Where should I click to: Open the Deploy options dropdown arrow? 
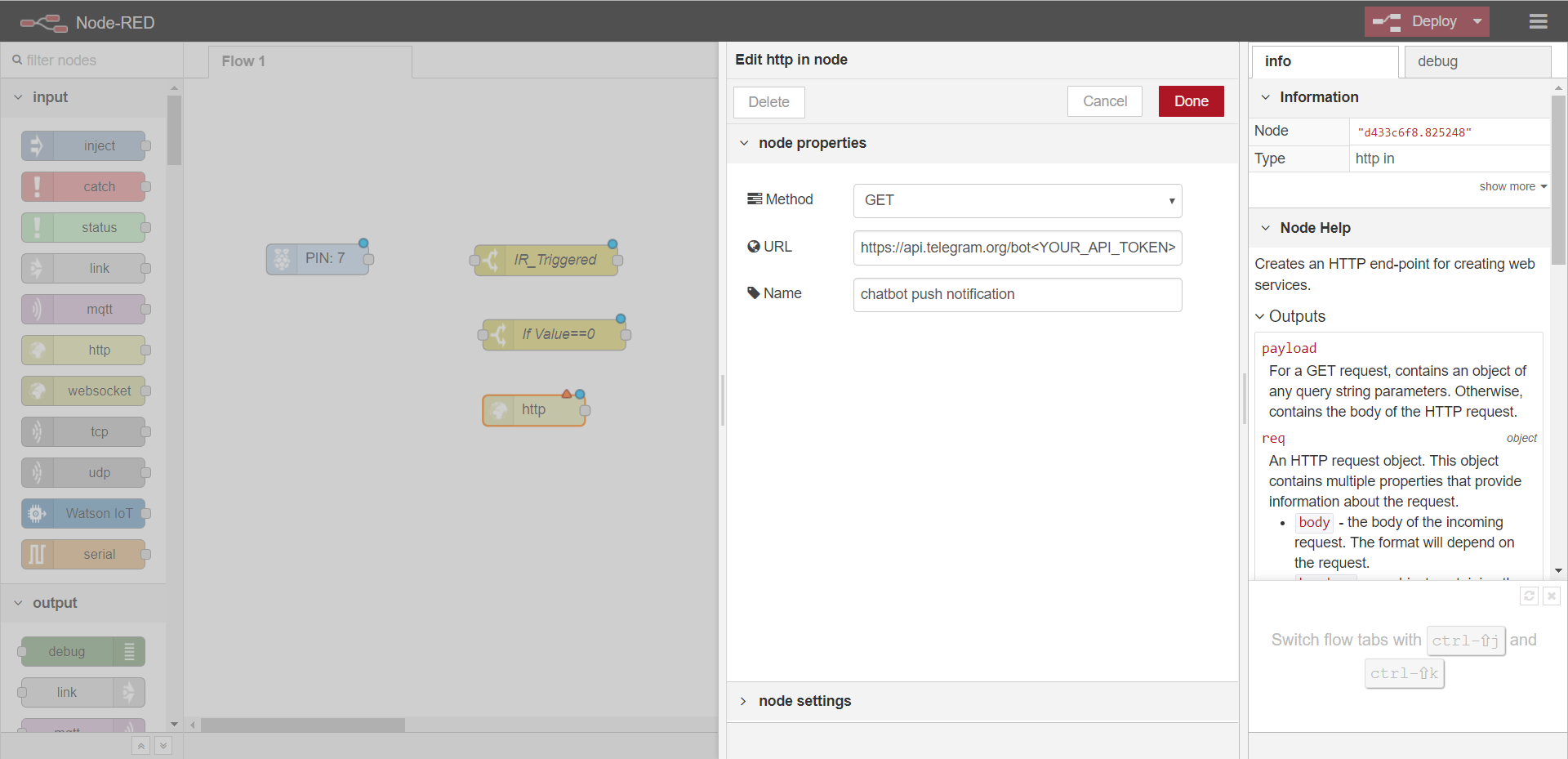point(1477,21)
